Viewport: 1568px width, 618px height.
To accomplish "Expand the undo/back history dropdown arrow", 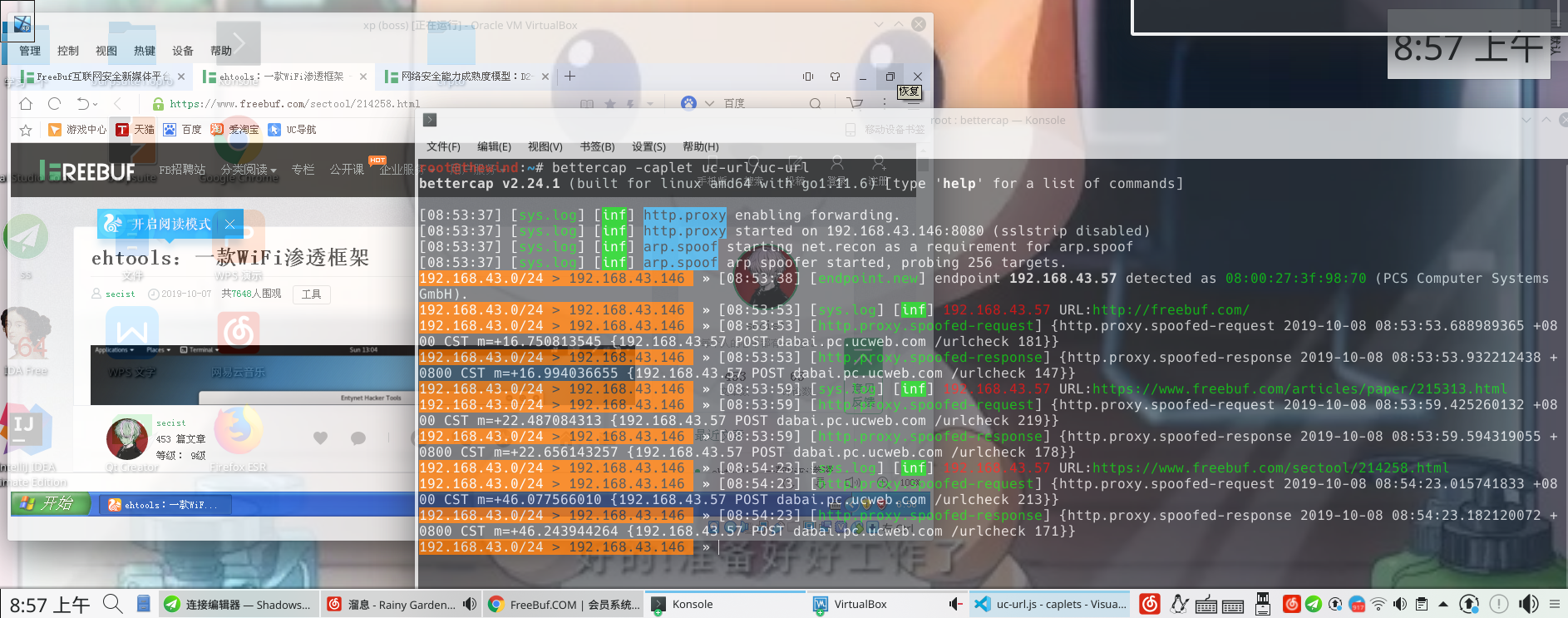I will pos(96,105).
